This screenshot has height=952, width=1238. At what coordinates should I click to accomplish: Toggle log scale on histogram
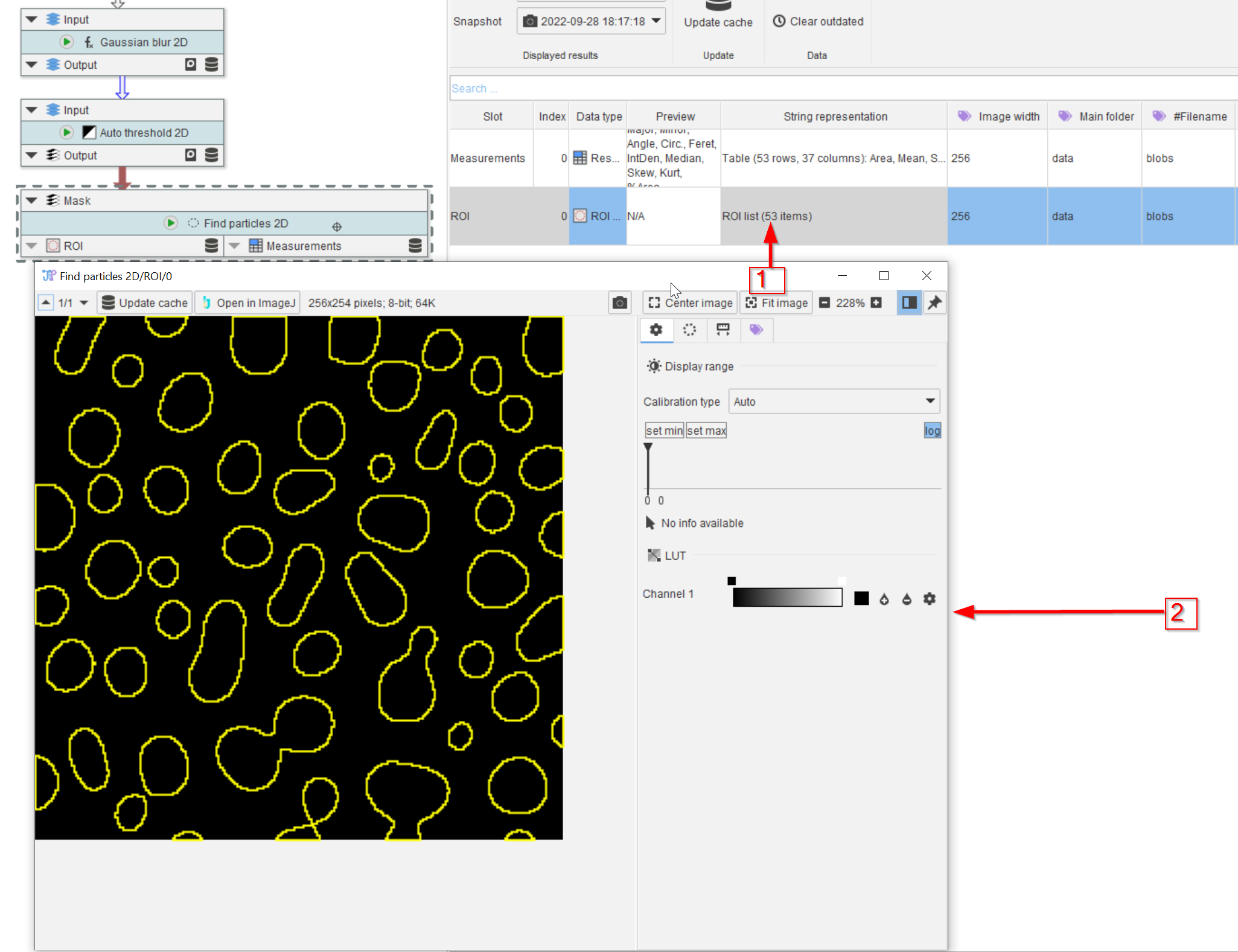tap(932, 430)
